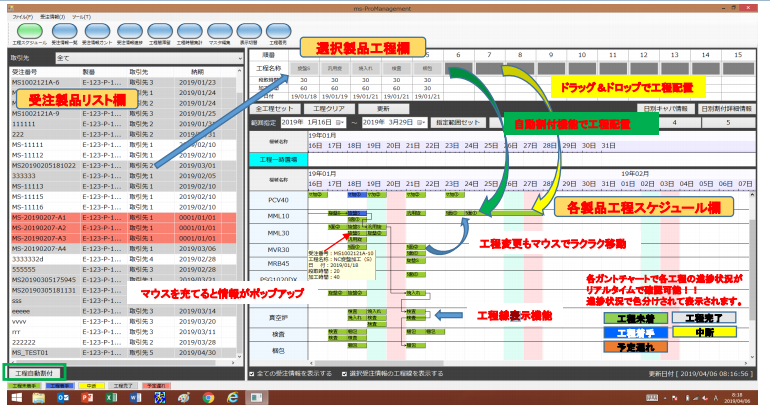The height and width of the screenshot is (407, 770).
Task: Toggle 全ての受注情報を表示する checkbox
Action: 252,374
